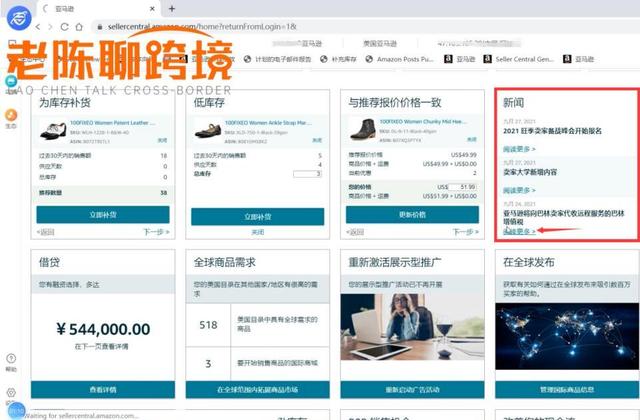Open headline about 巴林增值税

564,217
